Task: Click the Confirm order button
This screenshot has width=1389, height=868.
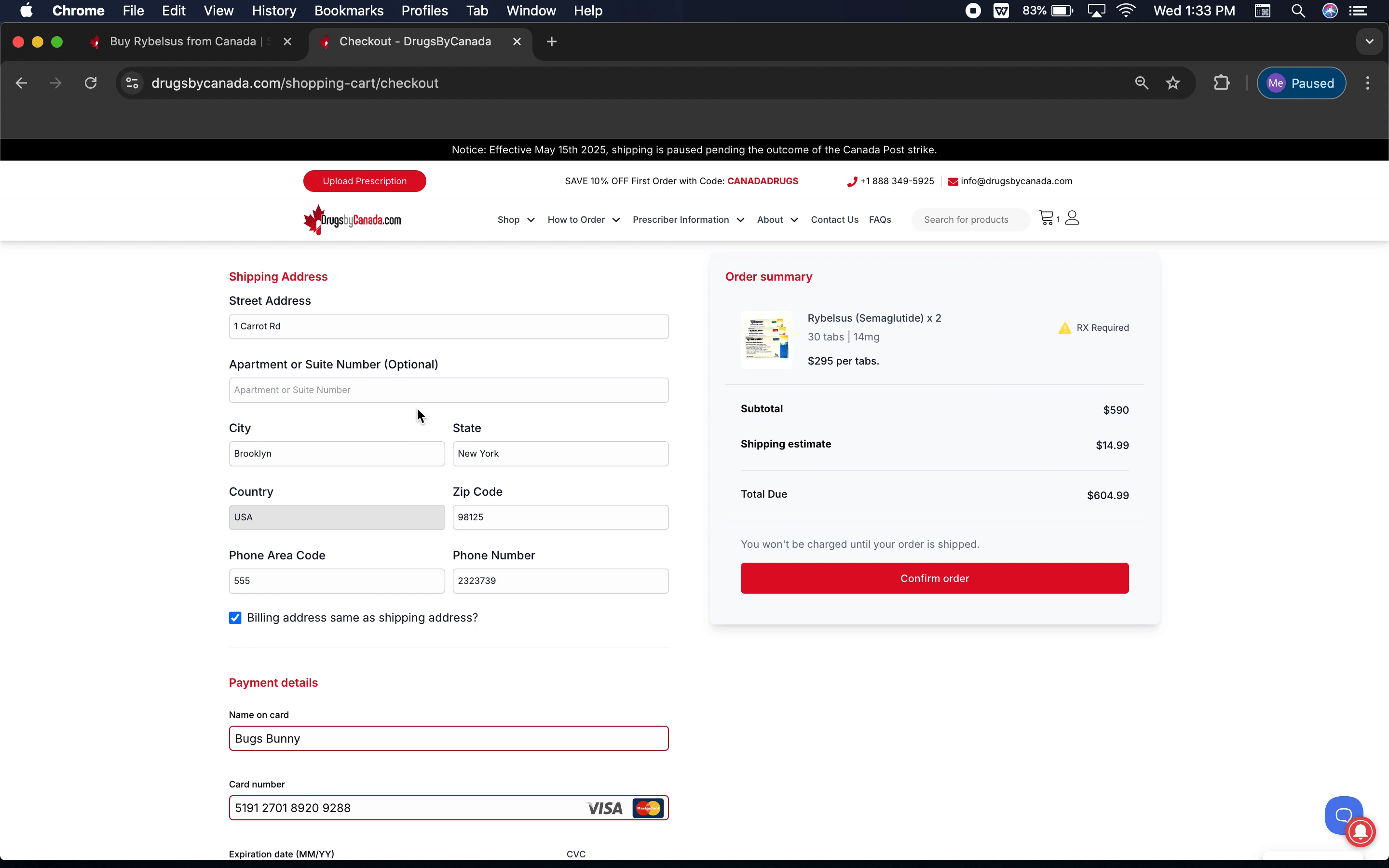Action: pos(934,578)
